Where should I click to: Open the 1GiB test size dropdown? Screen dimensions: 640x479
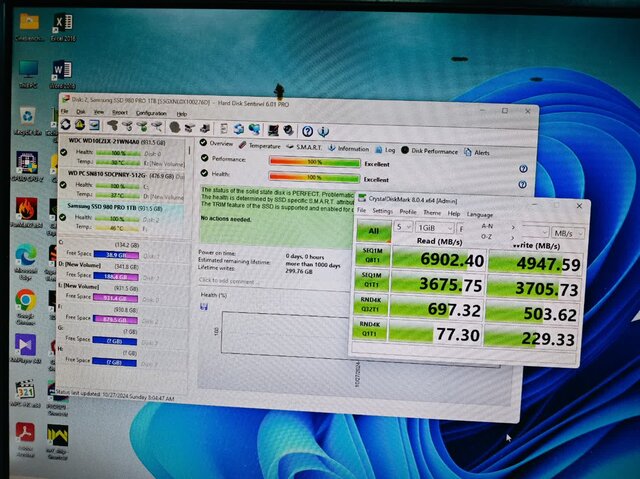point(436,228)
